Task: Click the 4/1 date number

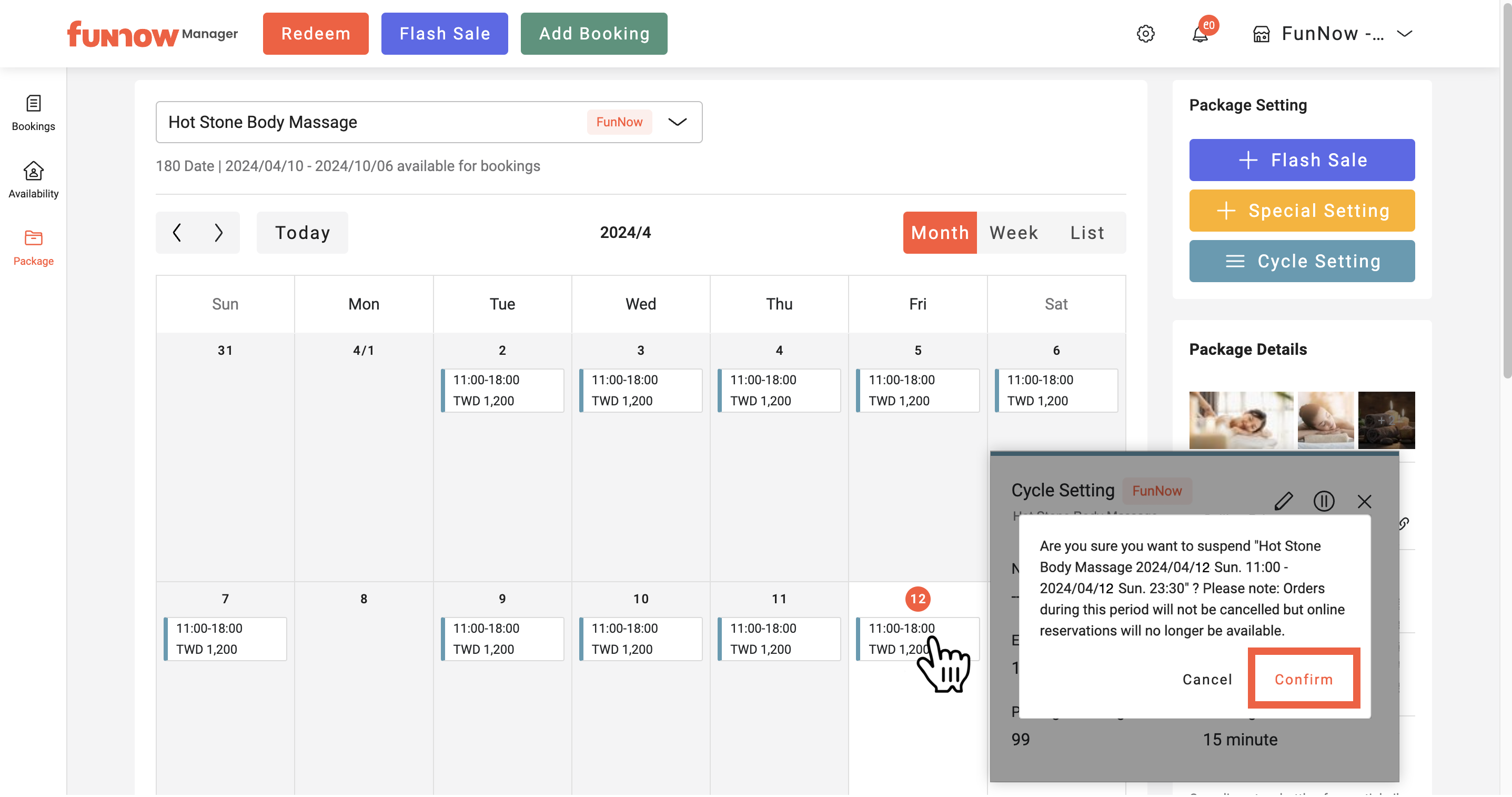Action: tap(364, 351)
